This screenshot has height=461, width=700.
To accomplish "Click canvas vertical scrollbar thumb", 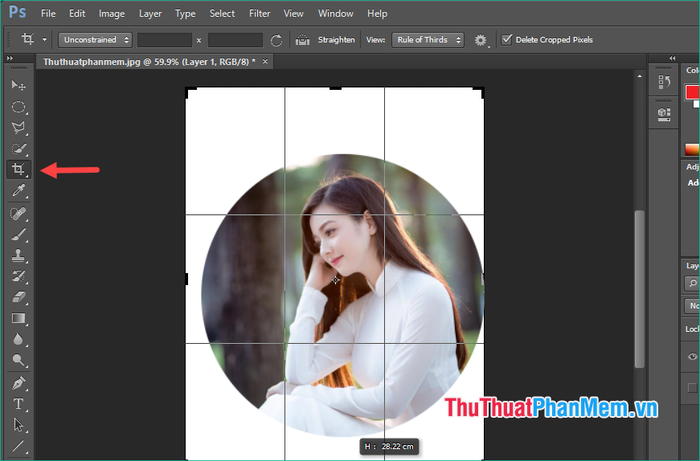I will tap(640, 289).
